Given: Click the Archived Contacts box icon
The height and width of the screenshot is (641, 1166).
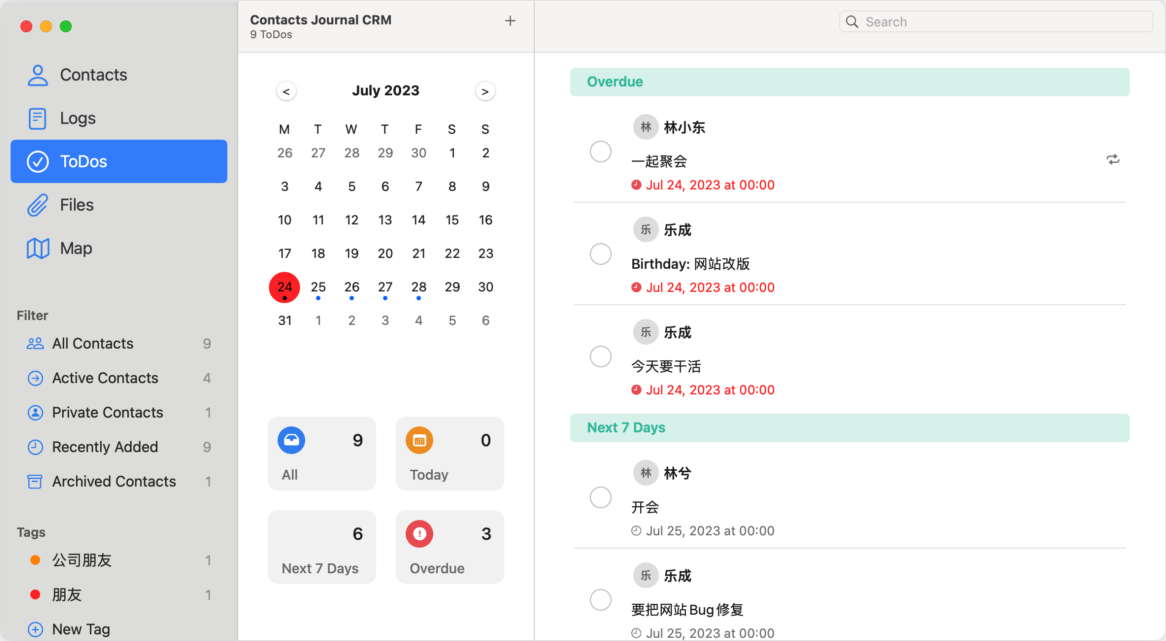Looking at the screenshot, I should tap(35, 481).
